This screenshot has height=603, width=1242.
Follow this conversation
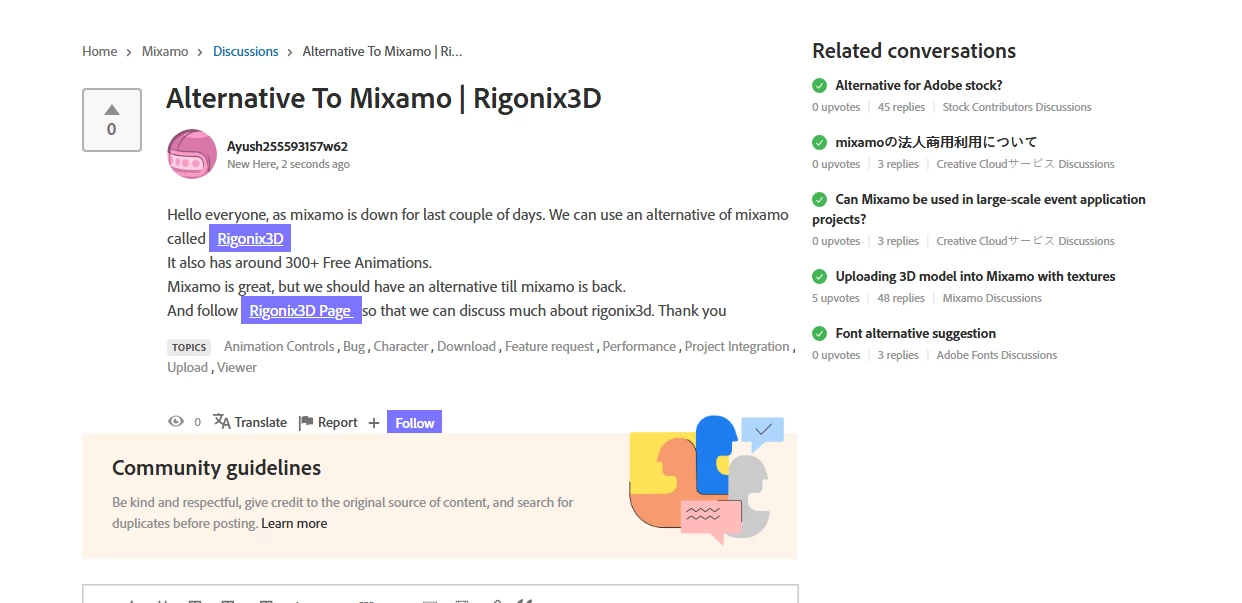[414, 423]
